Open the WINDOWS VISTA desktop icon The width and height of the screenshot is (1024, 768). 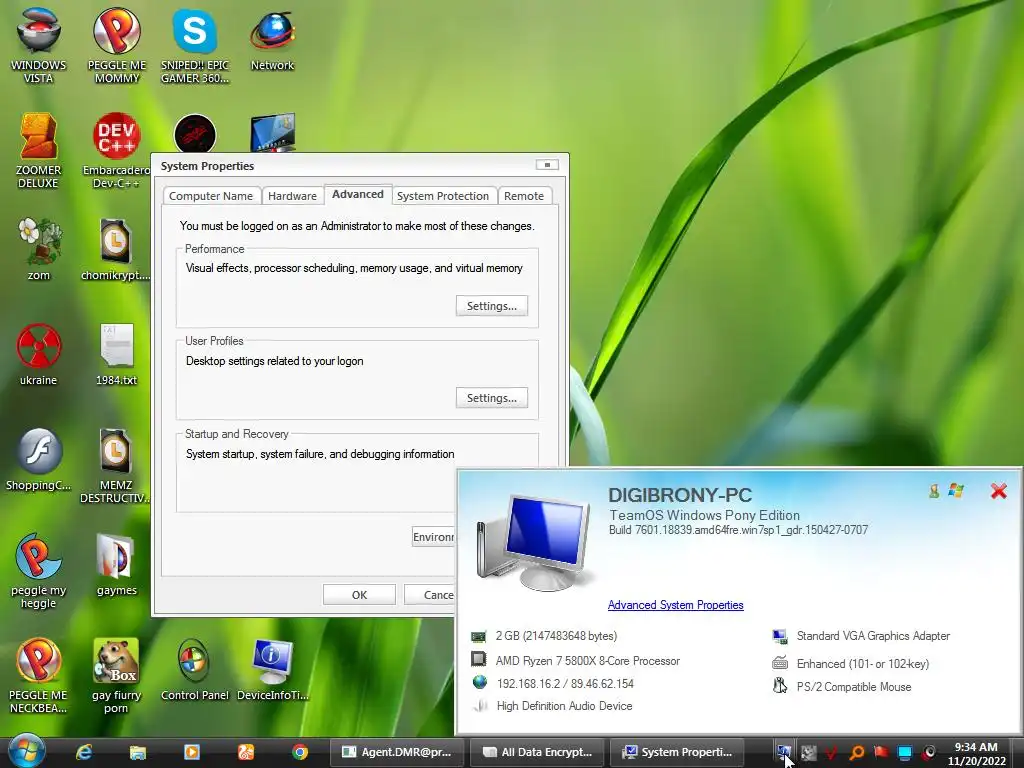(x=39, y=44)
